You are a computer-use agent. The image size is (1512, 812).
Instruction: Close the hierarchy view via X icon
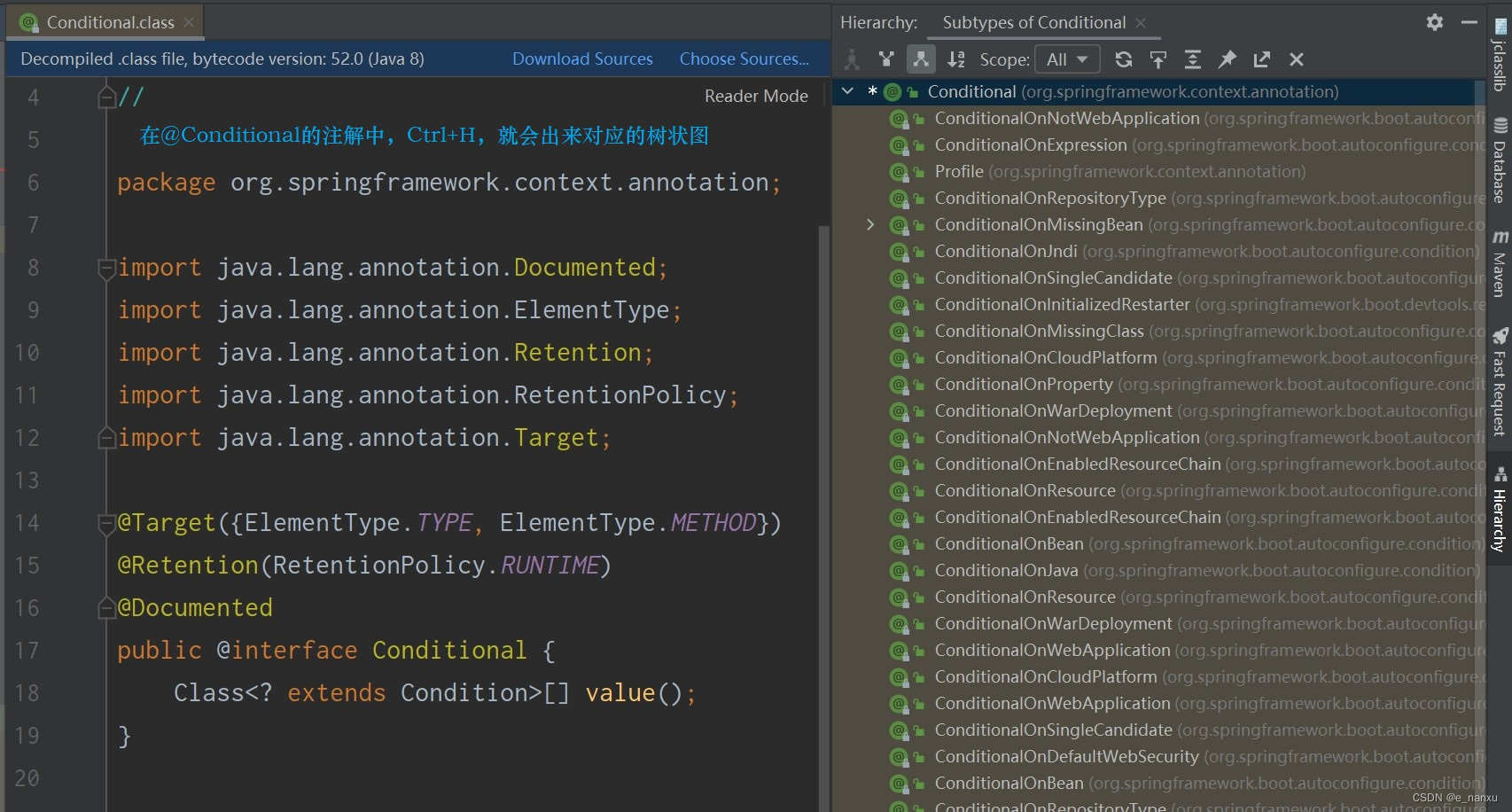coord(1297,59)
